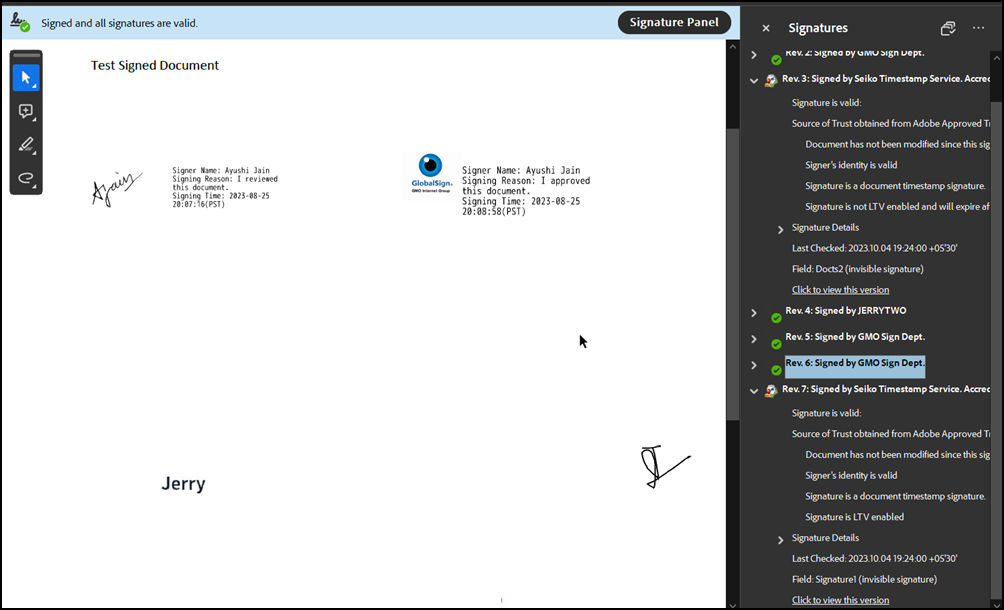The height and width of the screenshot is (610, 1004).
Task: Click the GlobalSign logo in the signature
Action: (431, 173)
